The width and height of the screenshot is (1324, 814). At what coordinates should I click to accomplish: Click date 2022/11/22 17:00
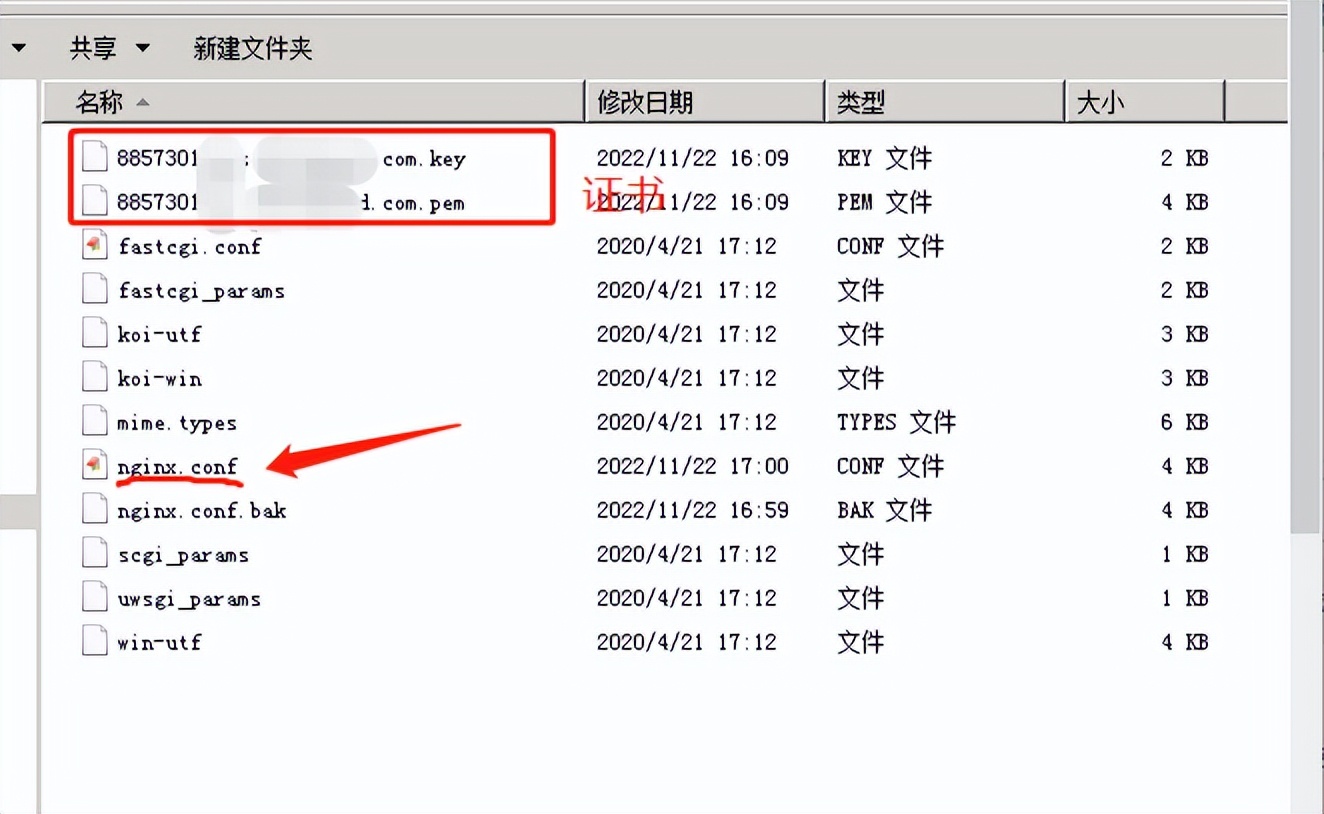coord(692,466)
